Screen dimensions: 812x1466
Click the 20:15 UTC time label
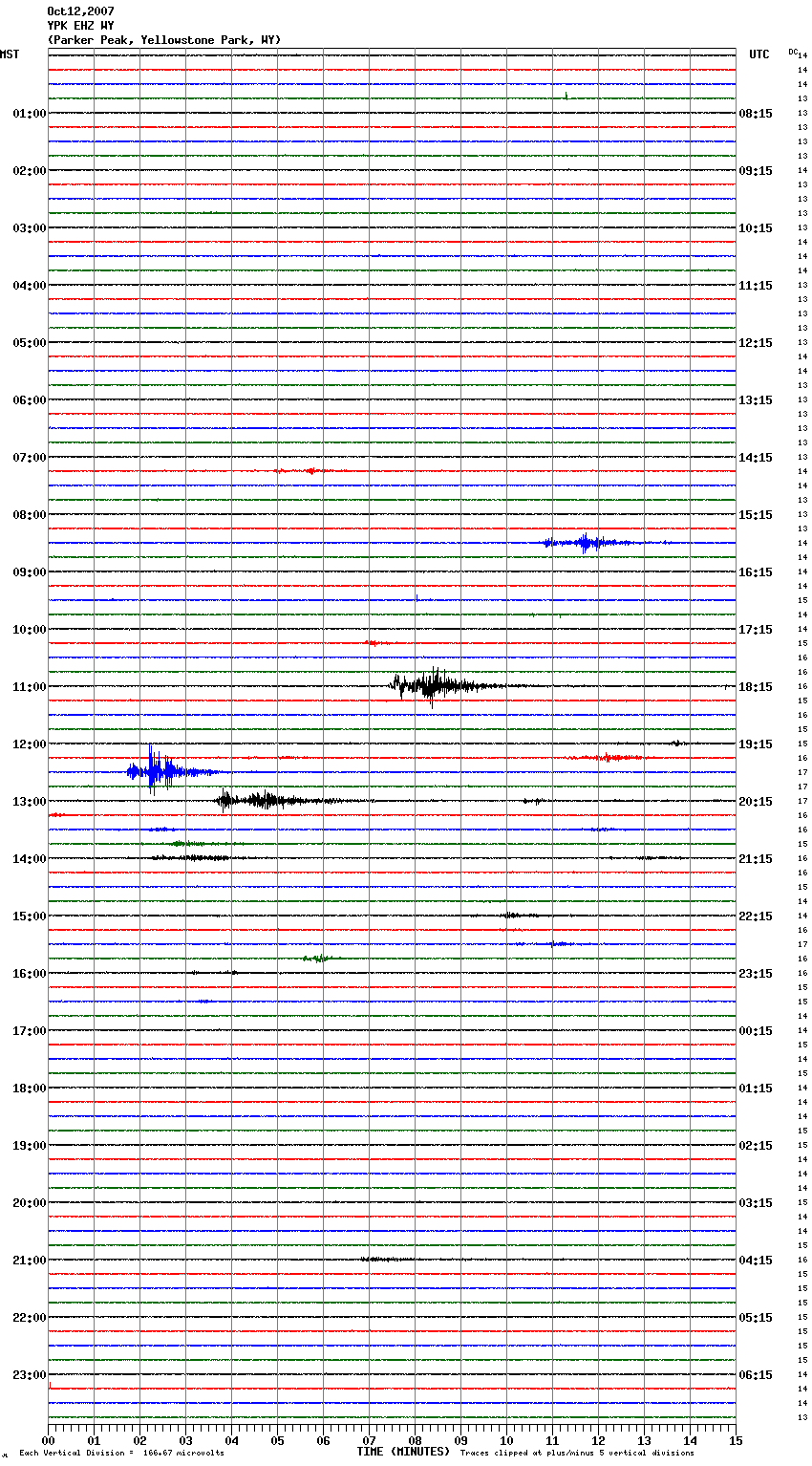pos(756,802)
